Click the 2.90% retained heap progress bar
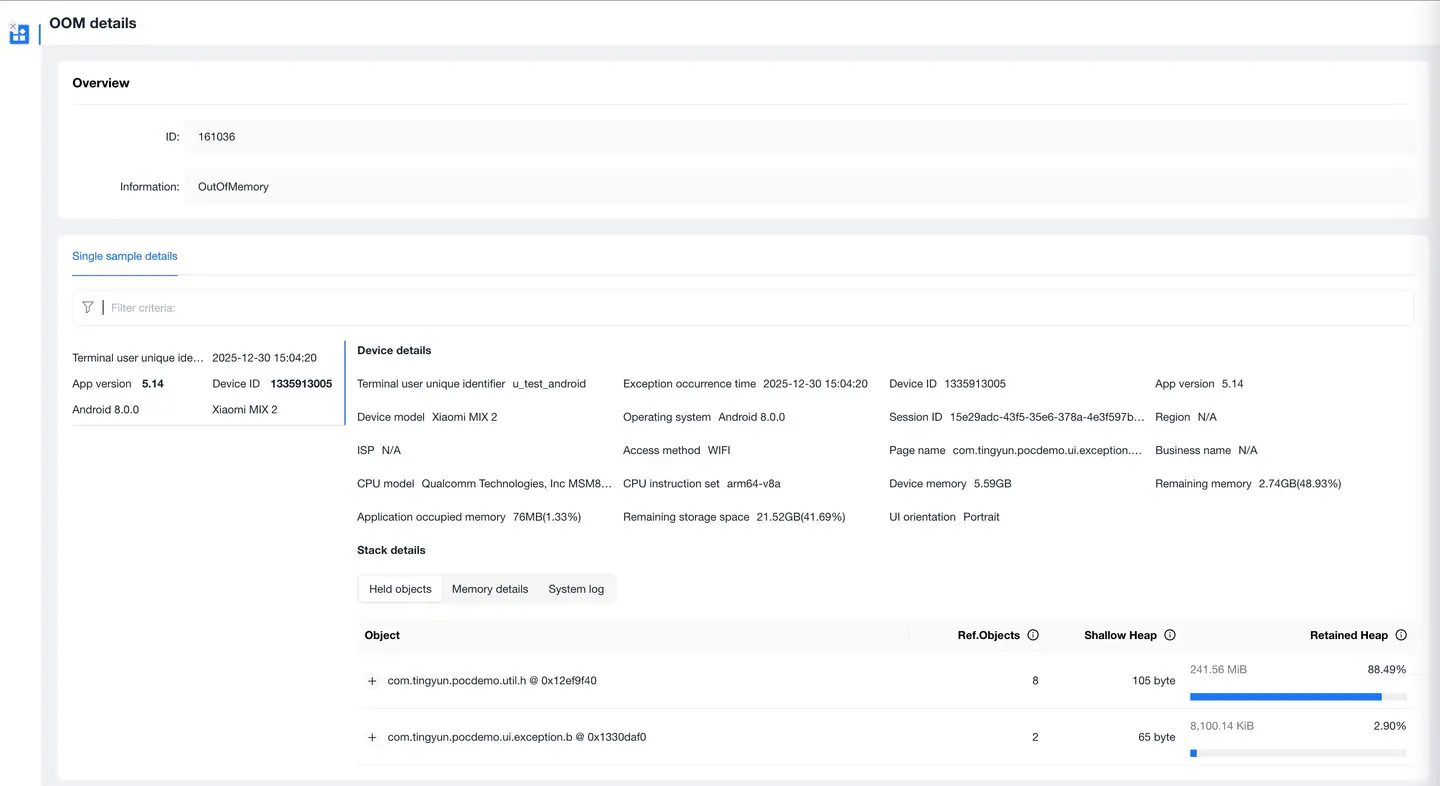This screenshot has width=1440, height=786. coord(1297,753)
